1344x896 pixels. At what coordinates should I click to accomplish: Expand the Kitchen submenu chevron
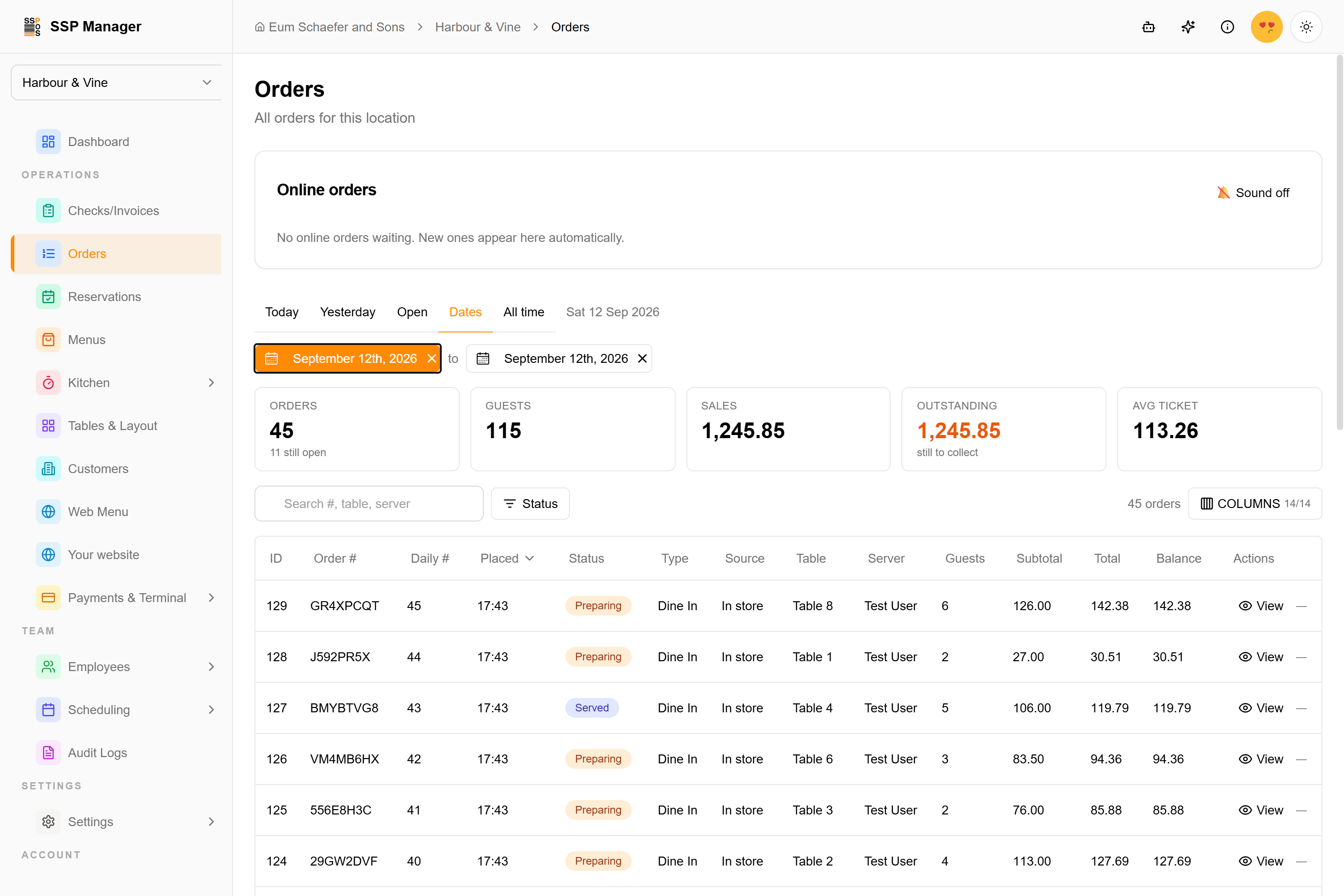click(x=211, y=383)
